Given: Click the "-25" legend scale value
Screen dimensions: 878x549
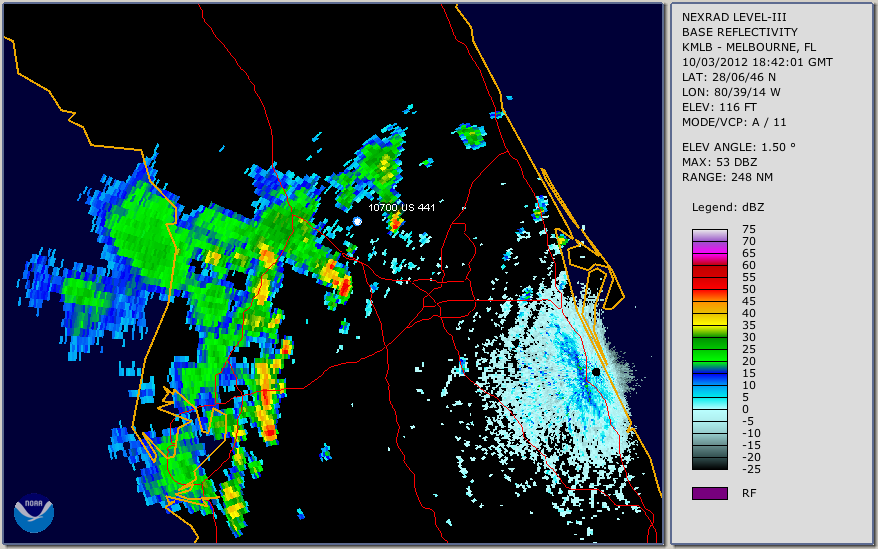Looking at the screenshot, I should (750, 469).
